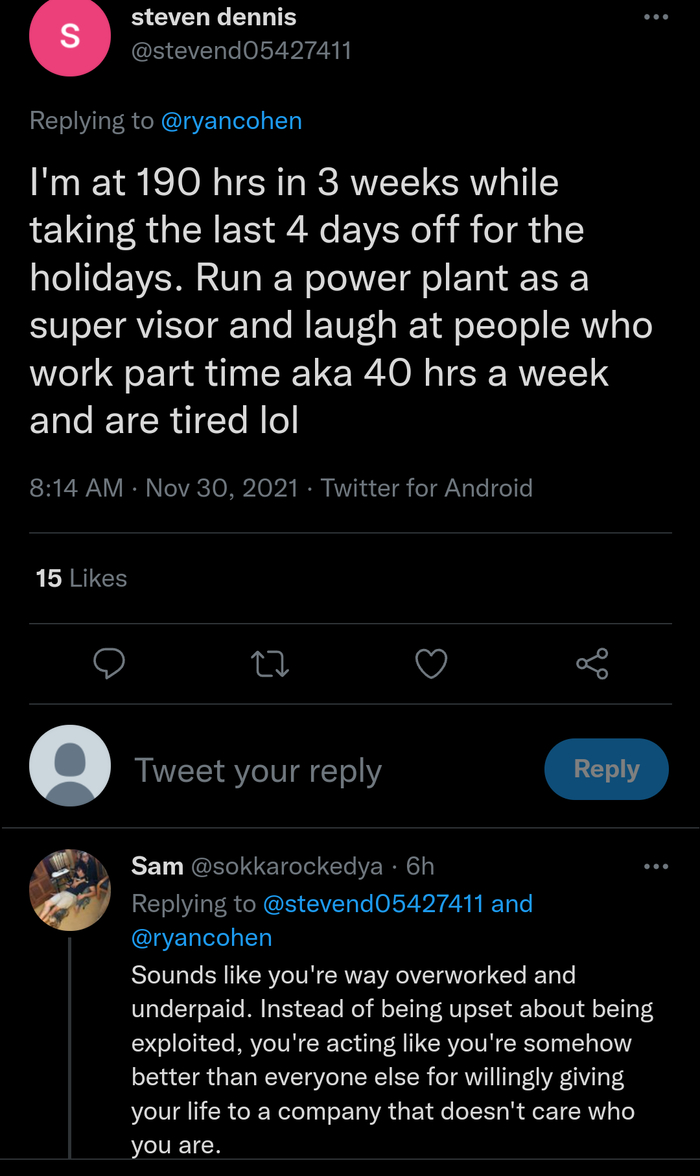
Task: Retweet steven dennis's tweet
Action: pos(271,664)
